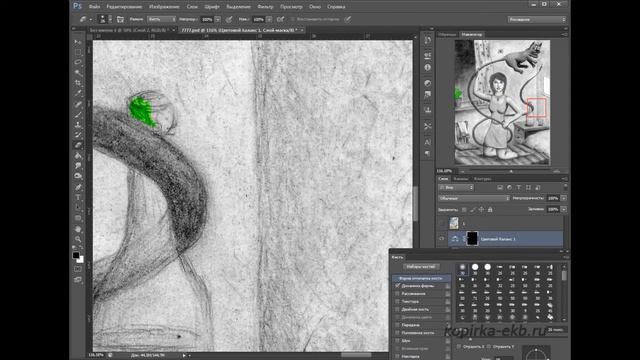640x360 pixels.
Task: Enable Текстура checkbox
Action: pos(398,302)
